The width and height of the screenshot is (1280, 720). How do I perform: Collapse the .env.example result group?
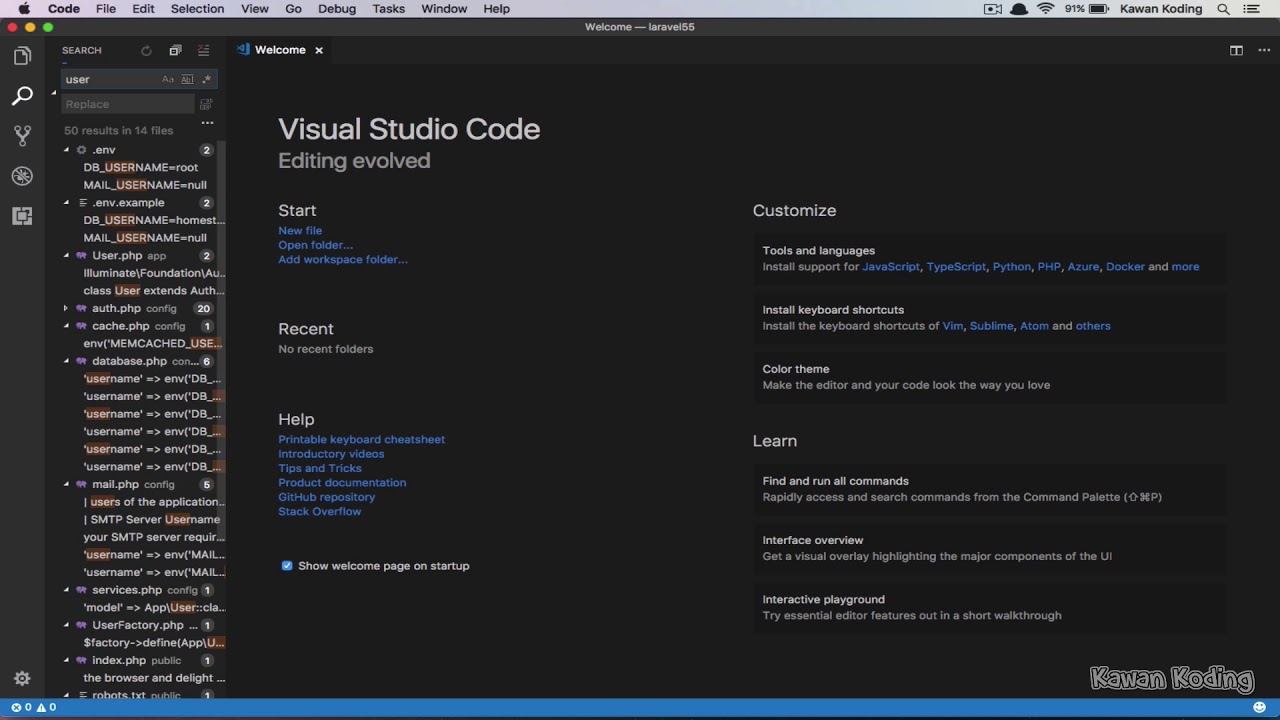tap(67, 203)
